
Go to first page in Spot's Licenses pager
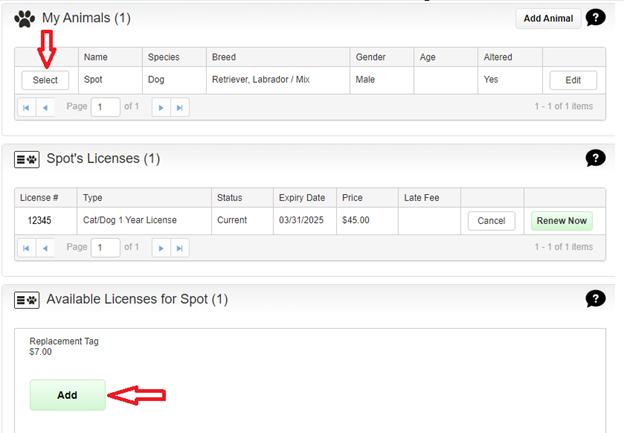point(27,247)
